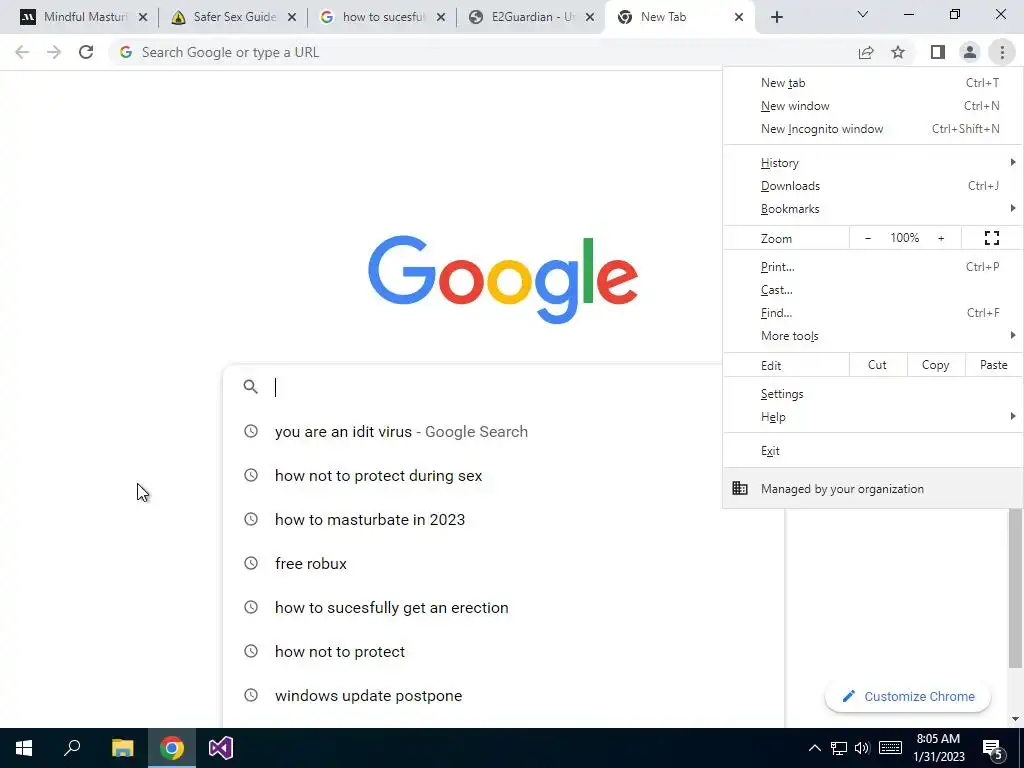
Task: Increase zoom with the plus button
Action: tap(941, 238)
